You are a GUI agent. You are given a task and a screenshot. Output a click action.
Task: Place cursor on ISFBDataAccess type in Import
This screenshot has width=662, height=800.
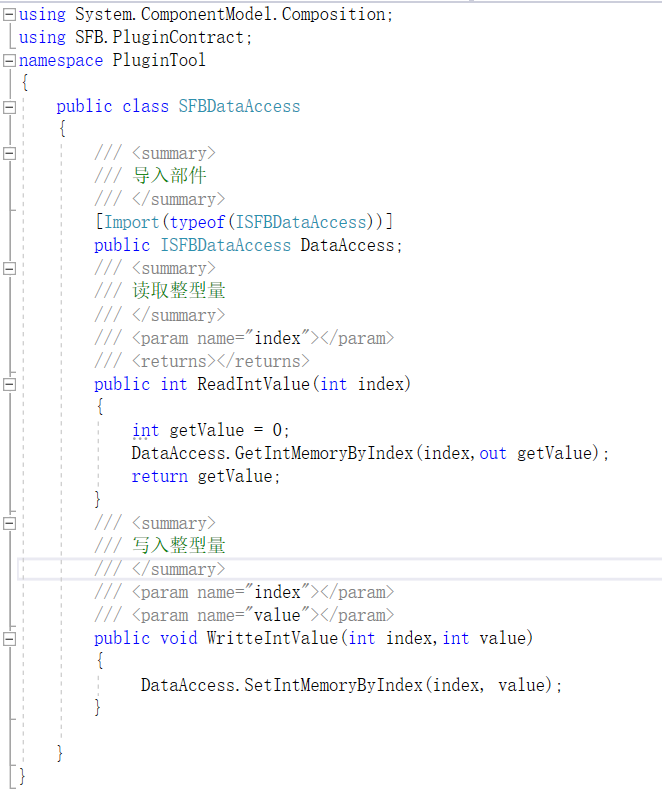[x=301, y=222]
